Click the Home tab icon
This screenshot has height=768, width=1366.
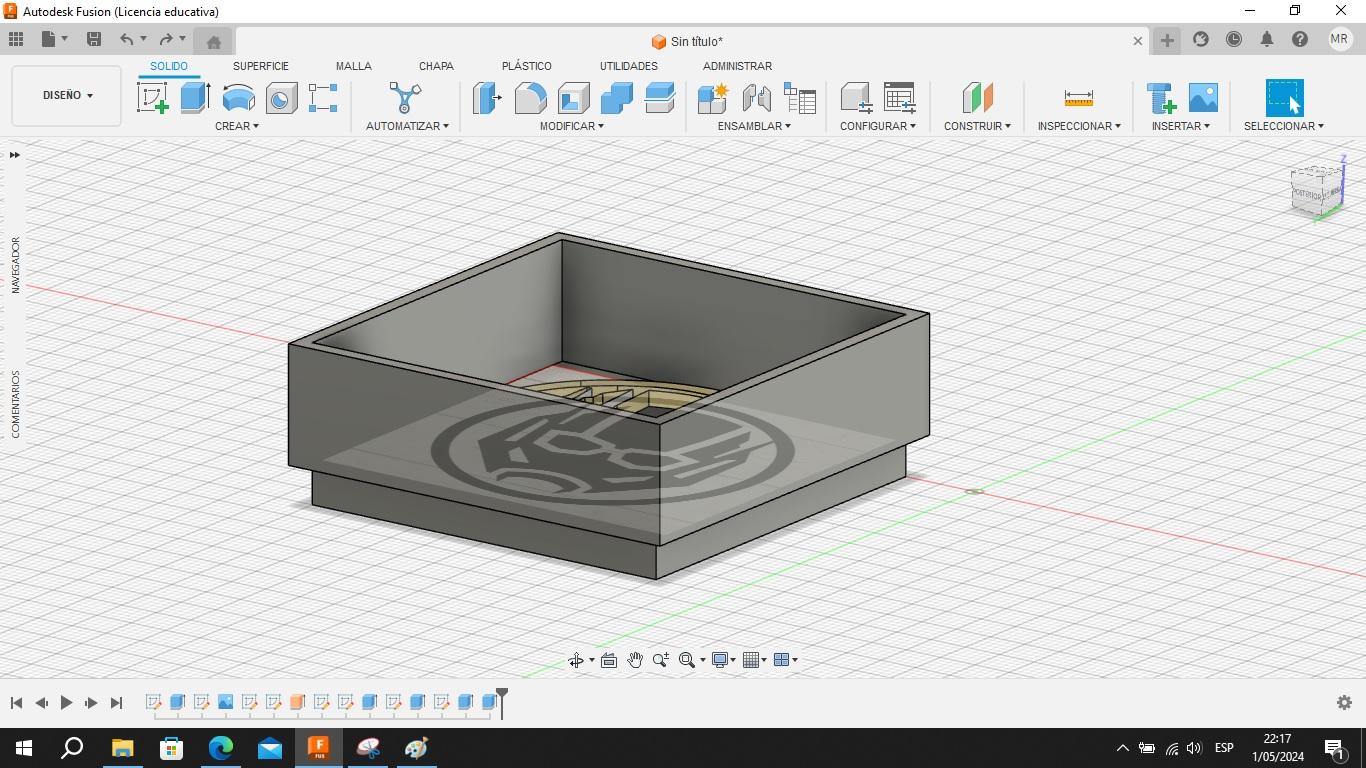(x=213, y=41)
